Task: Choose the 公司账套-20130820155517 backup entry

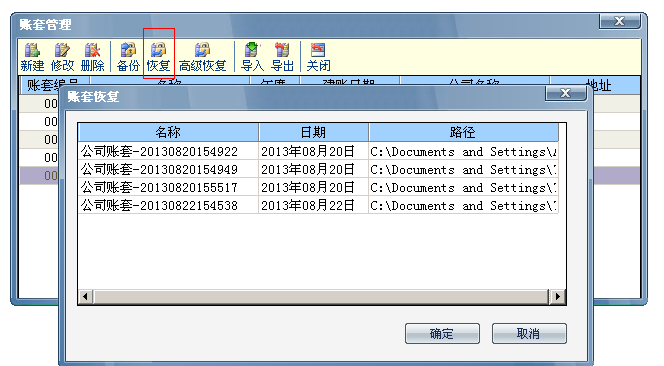Action: coord(318,187)
